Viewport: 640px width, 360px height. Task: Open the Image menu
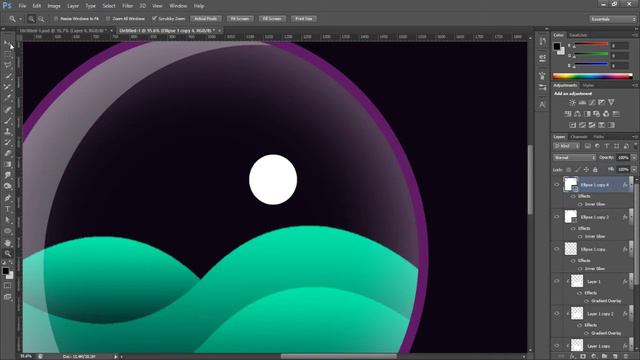[53, 6]
